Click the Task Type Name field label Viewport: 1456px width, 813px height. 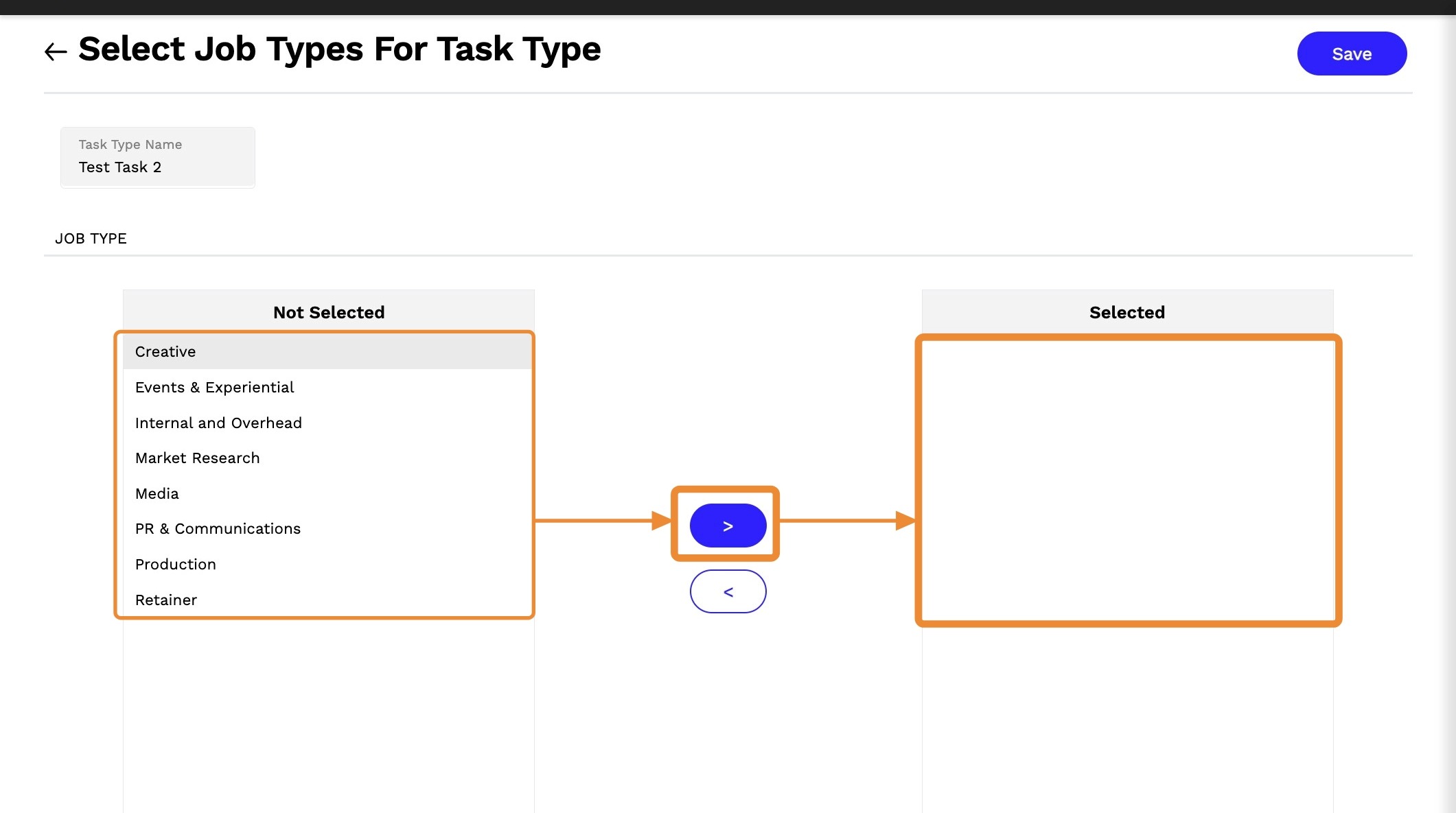tap(130, 144)
